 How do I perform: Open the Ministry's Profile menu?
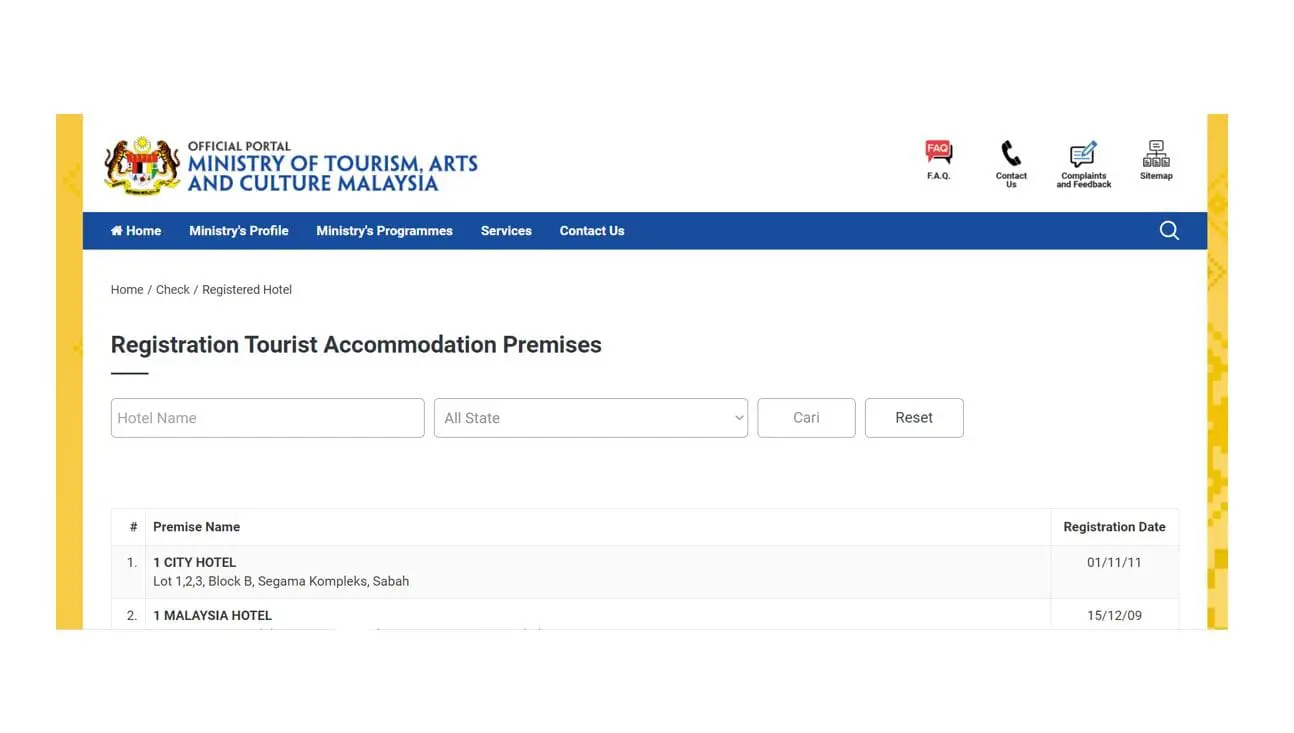tap(239, 231)
